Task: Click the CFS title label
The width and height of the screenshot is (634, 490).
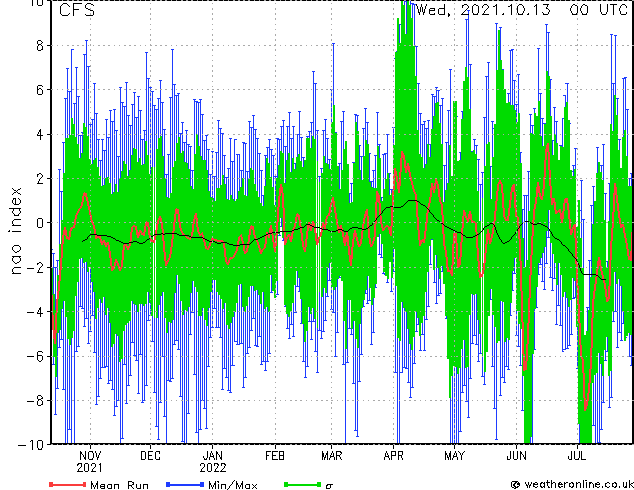Action: pos(77,10)
